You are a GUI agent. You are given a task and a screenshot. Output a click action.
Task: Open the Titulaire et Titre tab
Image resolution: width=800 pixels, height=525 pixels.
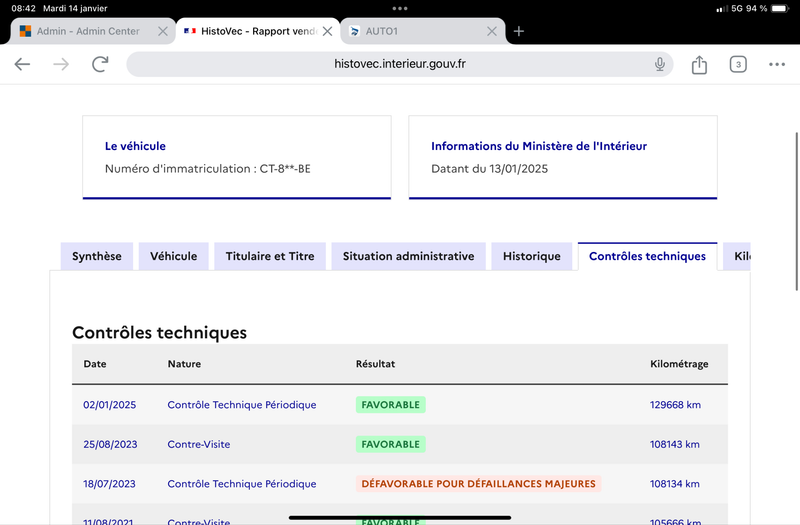coord(270,256)
